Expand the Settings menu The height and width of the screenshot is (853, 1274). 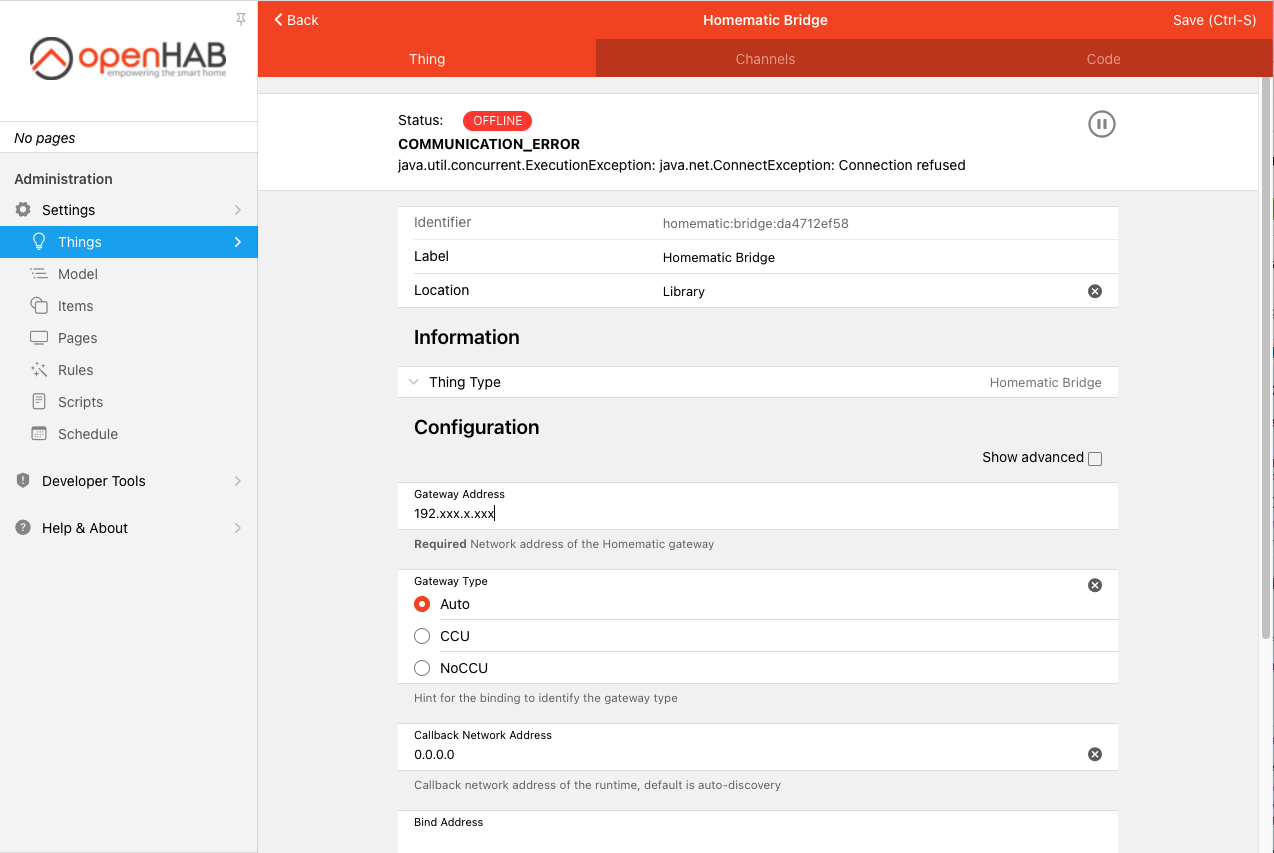(x=129, y=210)
